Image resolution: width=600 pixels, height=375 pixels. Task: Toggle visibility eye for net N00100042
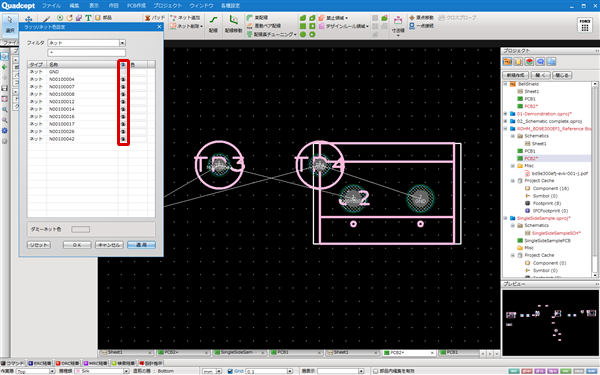[123, 139]
